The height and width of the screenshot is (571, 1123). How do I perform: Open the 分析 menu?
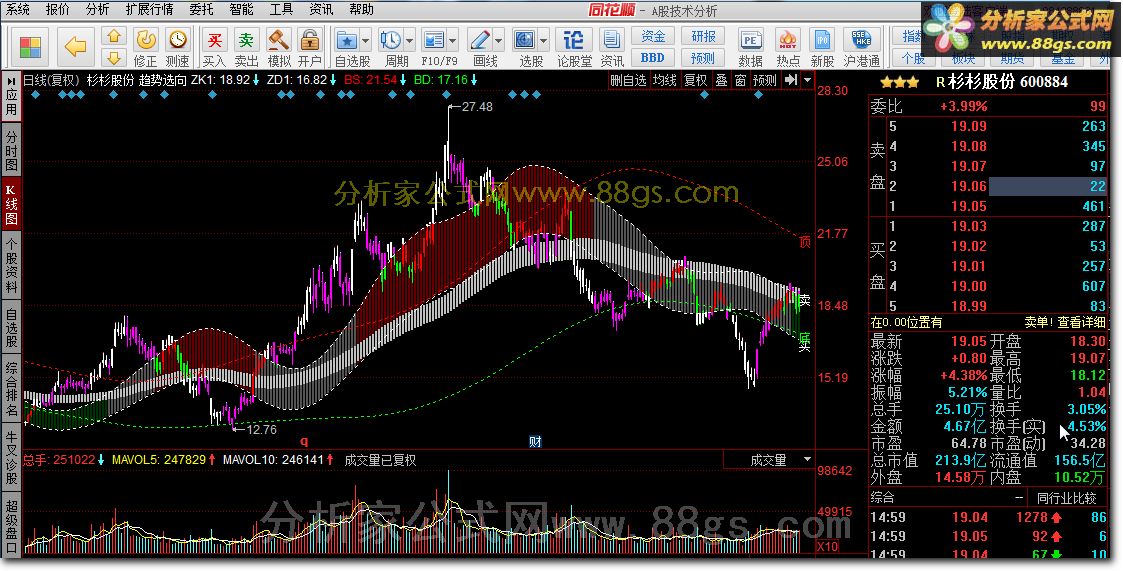[x=98, y=9]
